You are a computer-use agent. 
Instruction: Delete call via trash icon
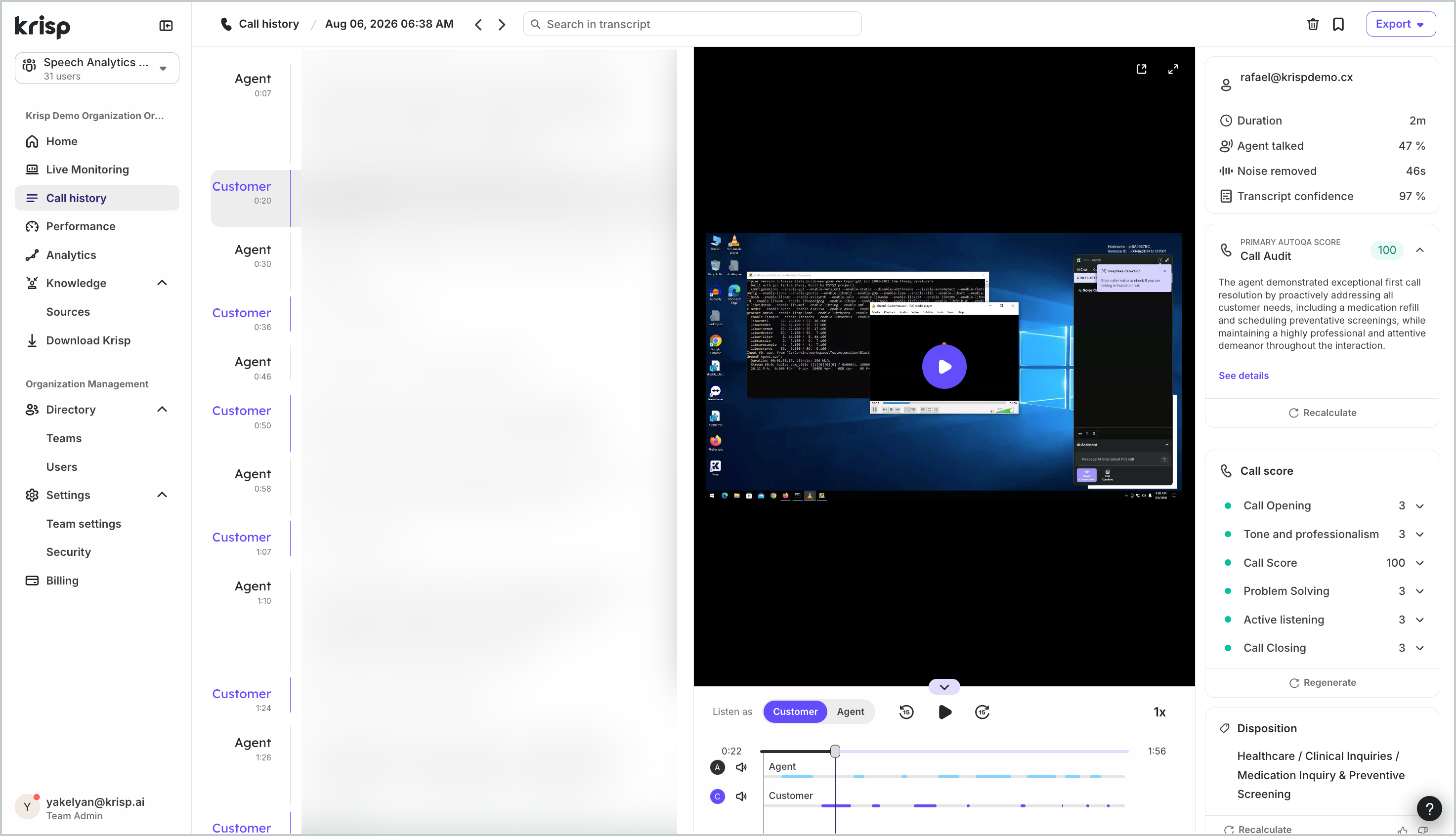coord(1312,24)
